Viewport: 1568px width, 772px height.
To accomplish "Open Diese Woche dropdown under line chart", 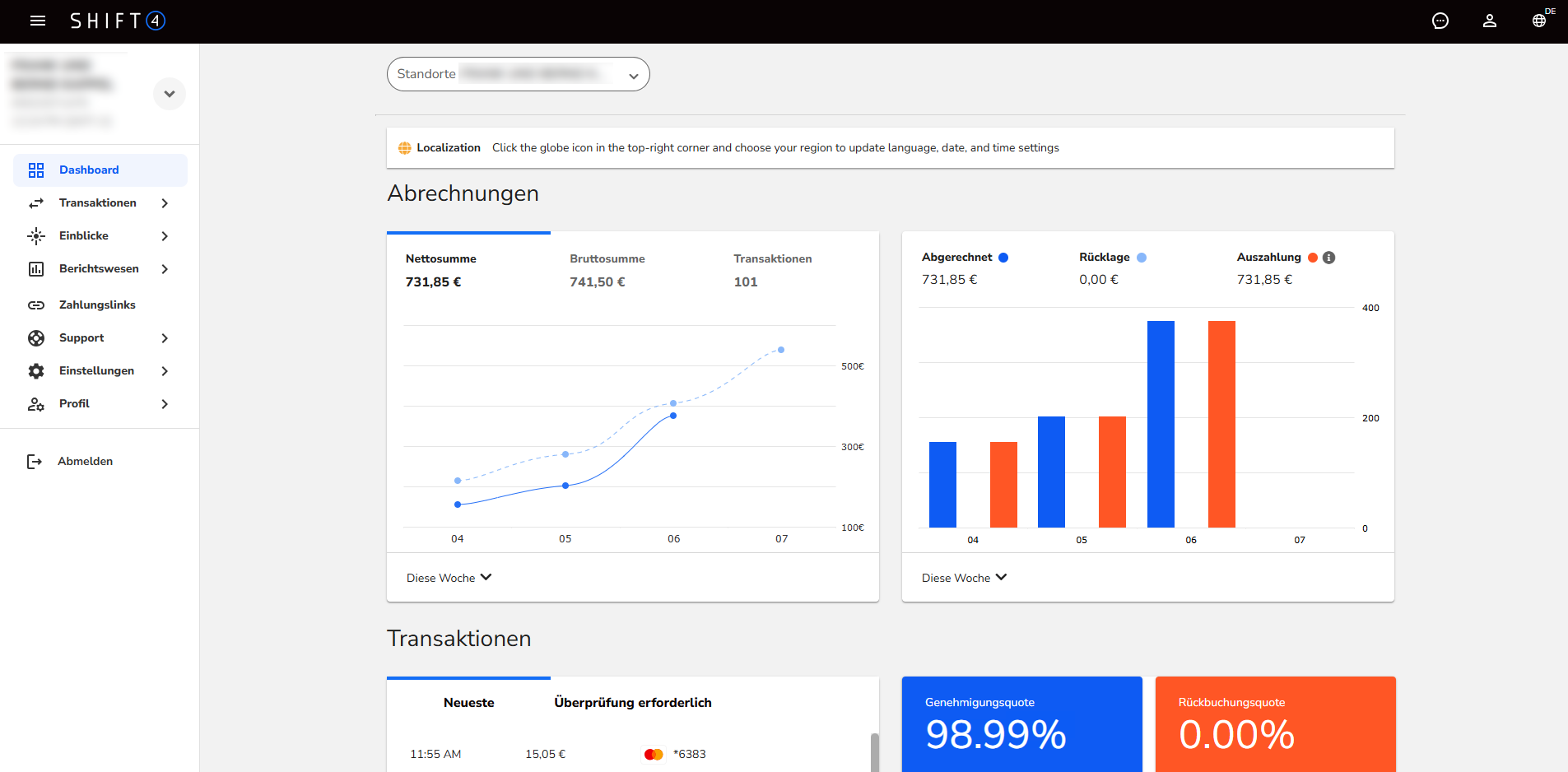I will point(449,578).
